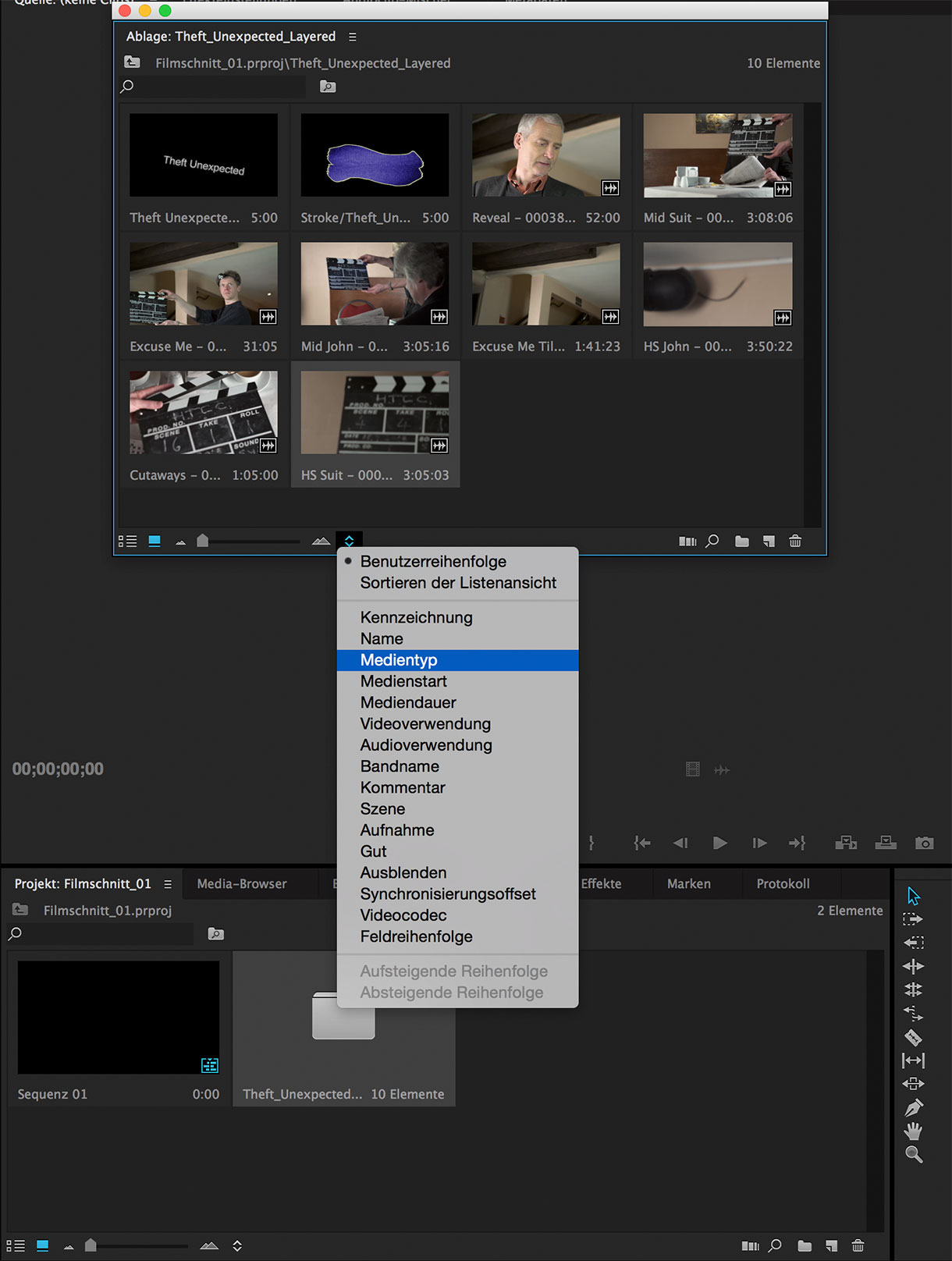Select the Rate Stretch tool
Image resolution: width=952 pixels, height=1261 pixels.
[x=913, y=1013]
